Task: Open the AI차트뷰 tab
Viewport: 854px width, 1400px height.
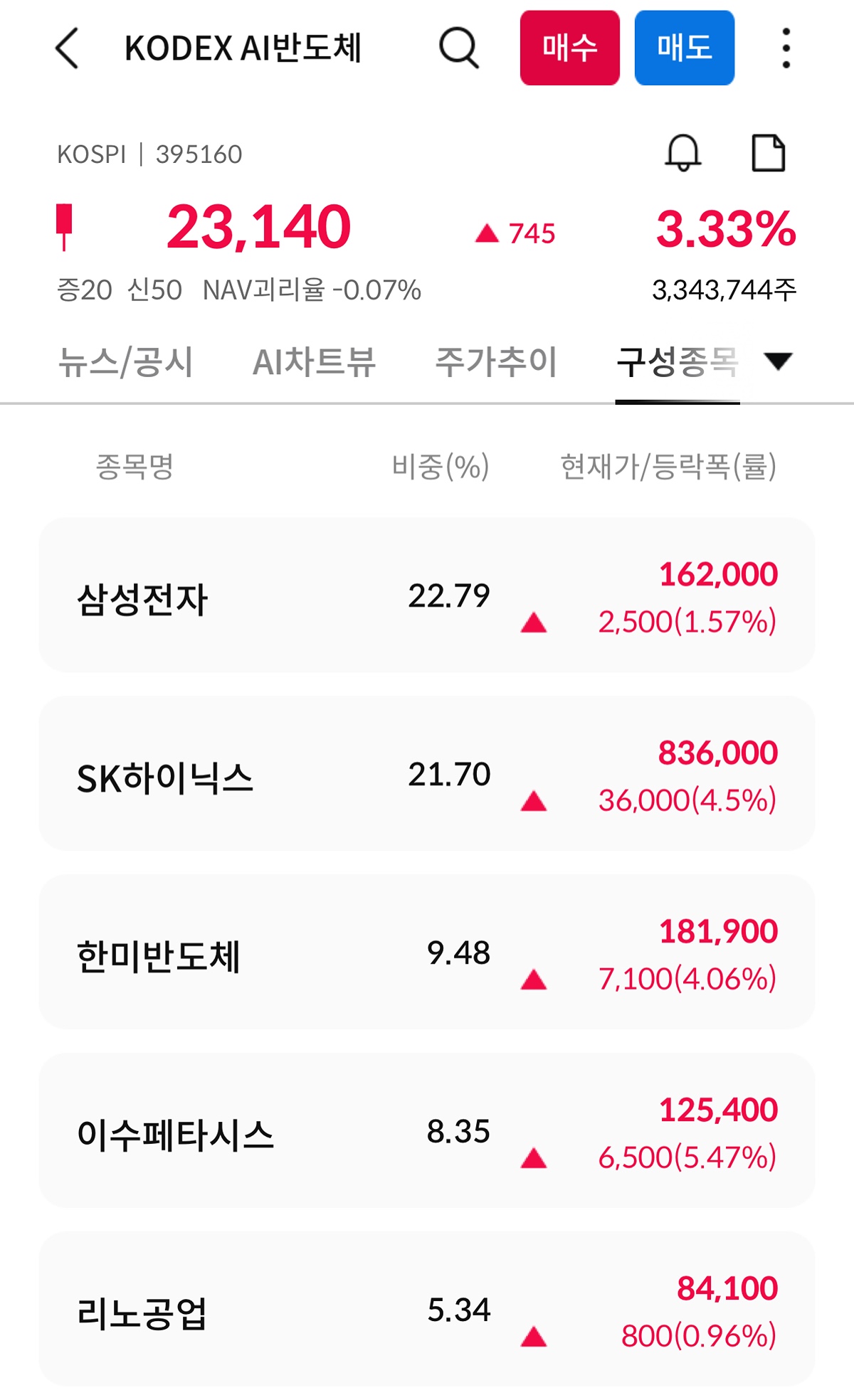Action: 314,361
